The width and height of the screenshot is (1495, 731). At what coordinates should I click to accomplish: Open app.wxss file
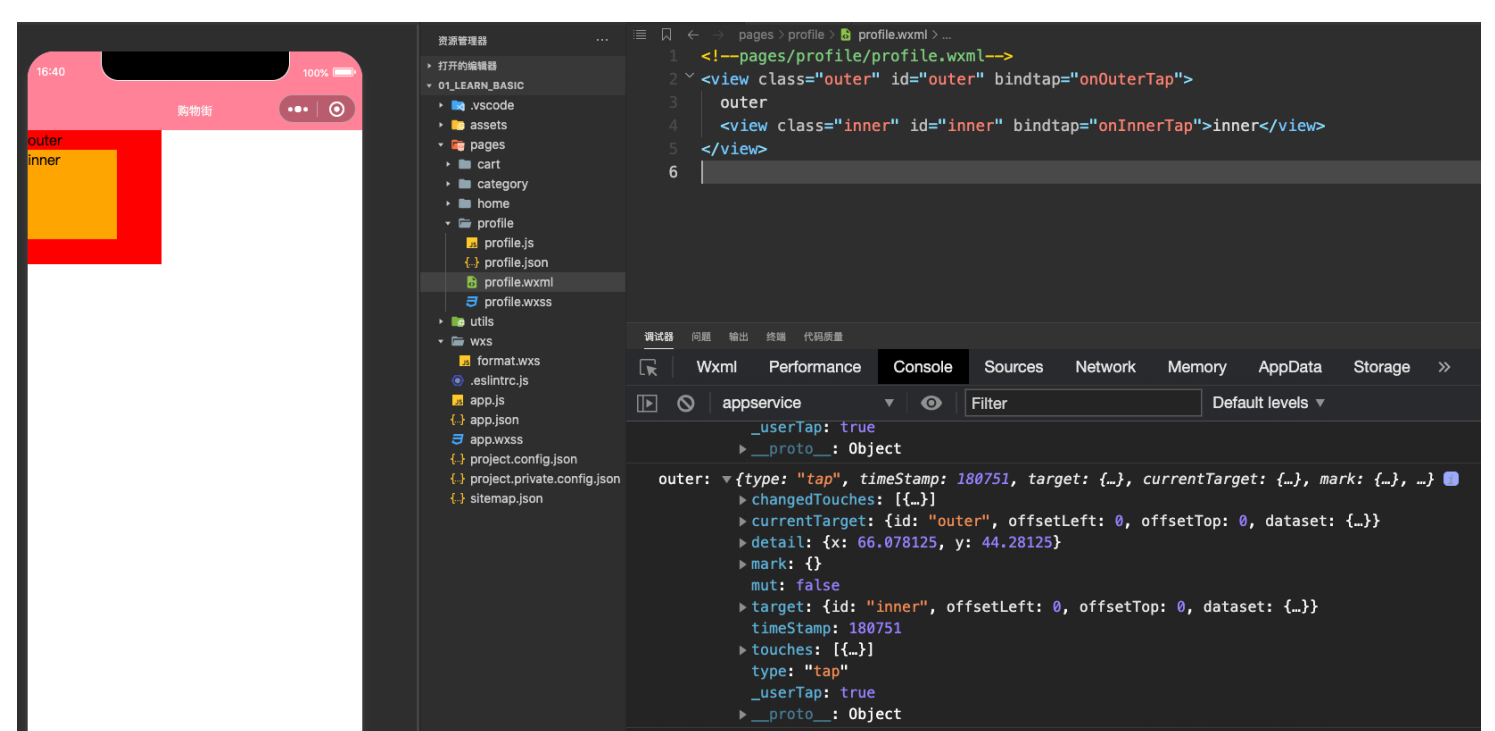coord(496,439)
